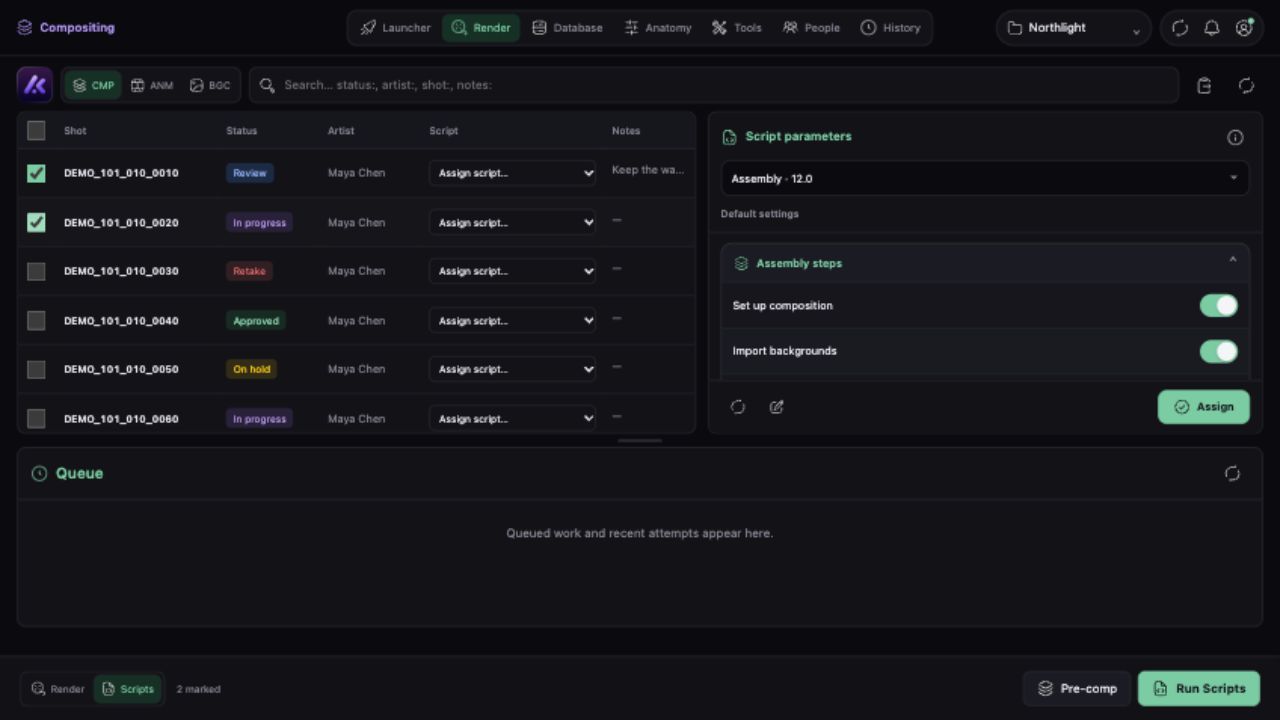Open the Assembly - 12.0 script dropdown

coord(985,178)
